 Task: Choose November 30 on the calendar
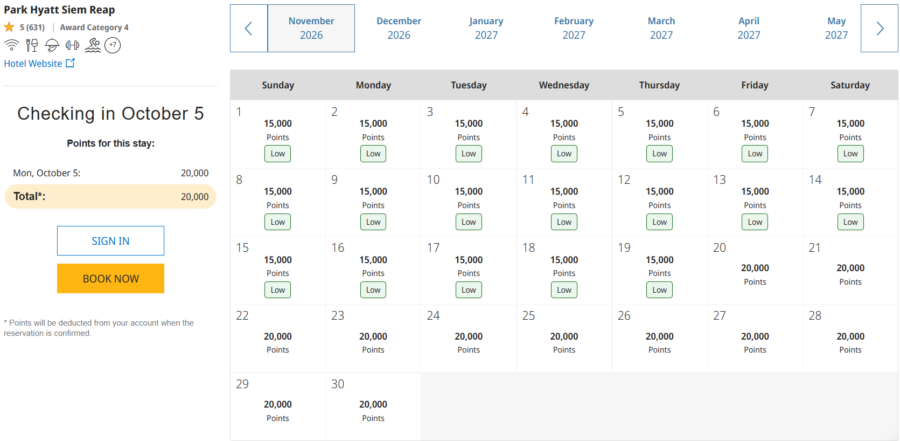coord(373,406)
